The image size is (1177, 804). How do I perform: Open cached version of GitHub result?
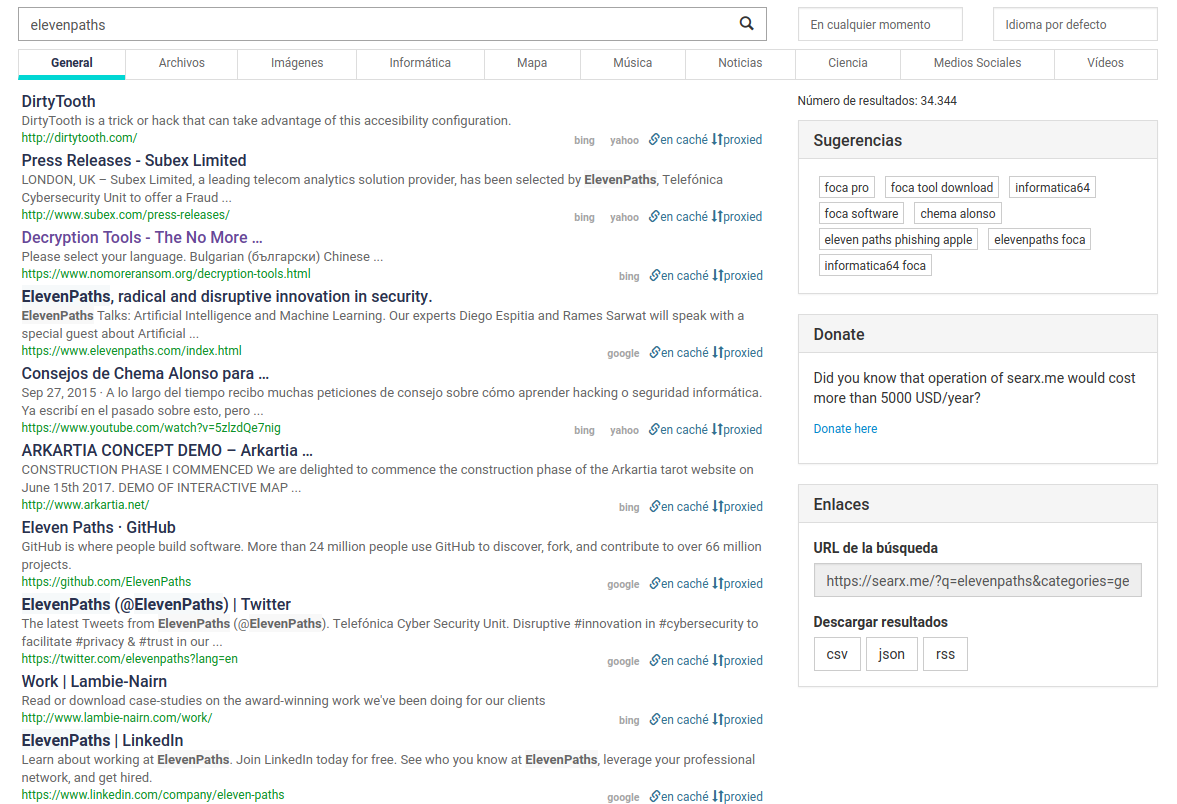(654, 583)
